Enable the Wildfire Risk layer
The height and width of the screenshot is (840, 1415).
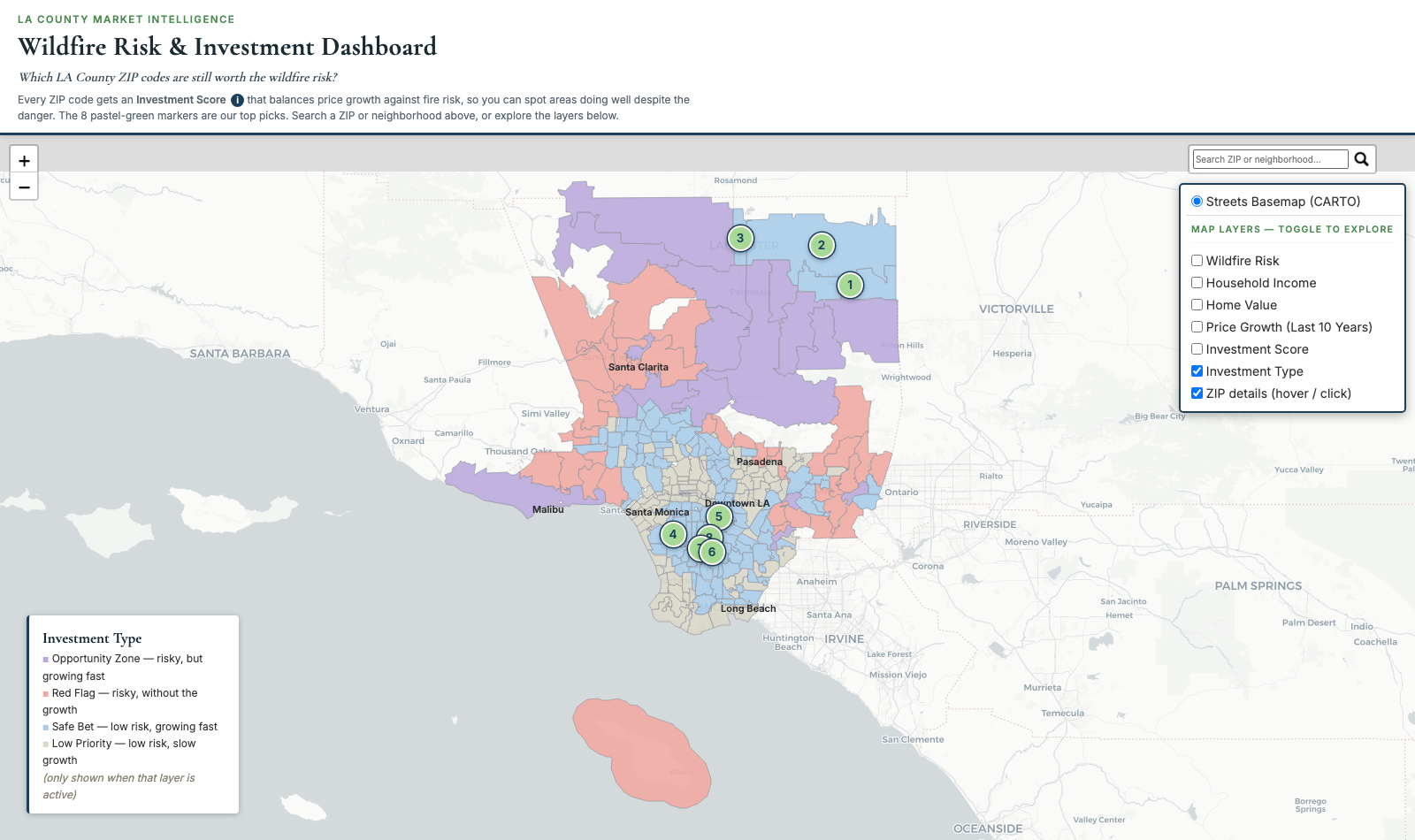(x=1197, y=261)
